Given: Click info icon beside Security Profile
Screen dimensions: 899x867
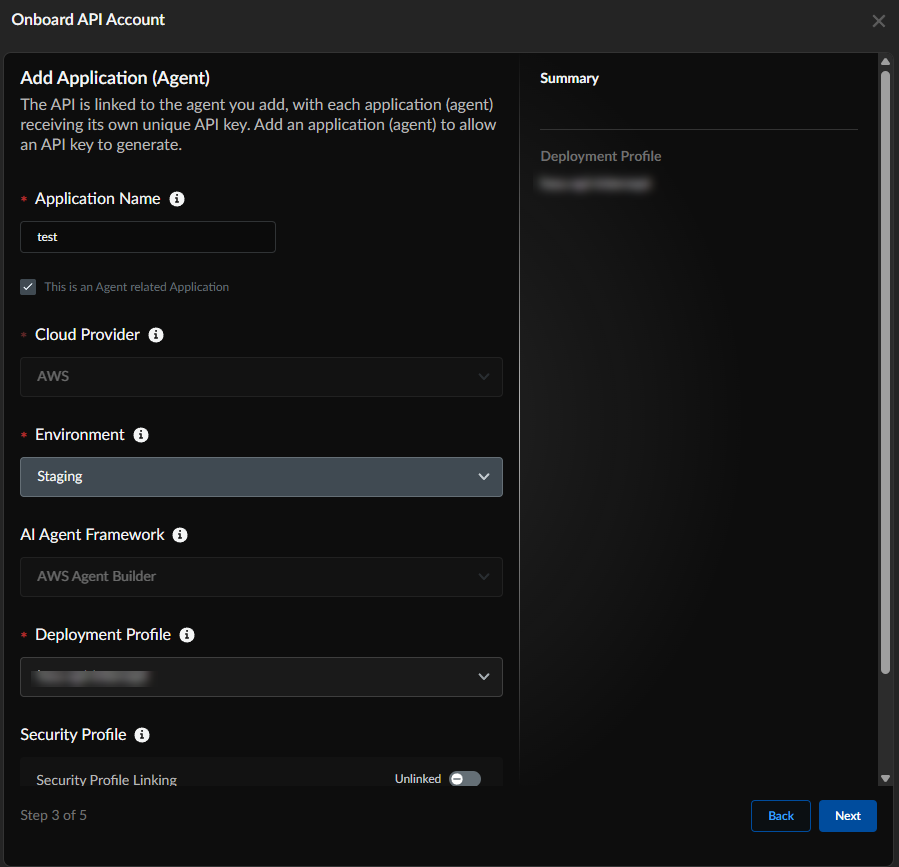Looking at the screenshot, I should pyautogui.click(x=142, y=735).
